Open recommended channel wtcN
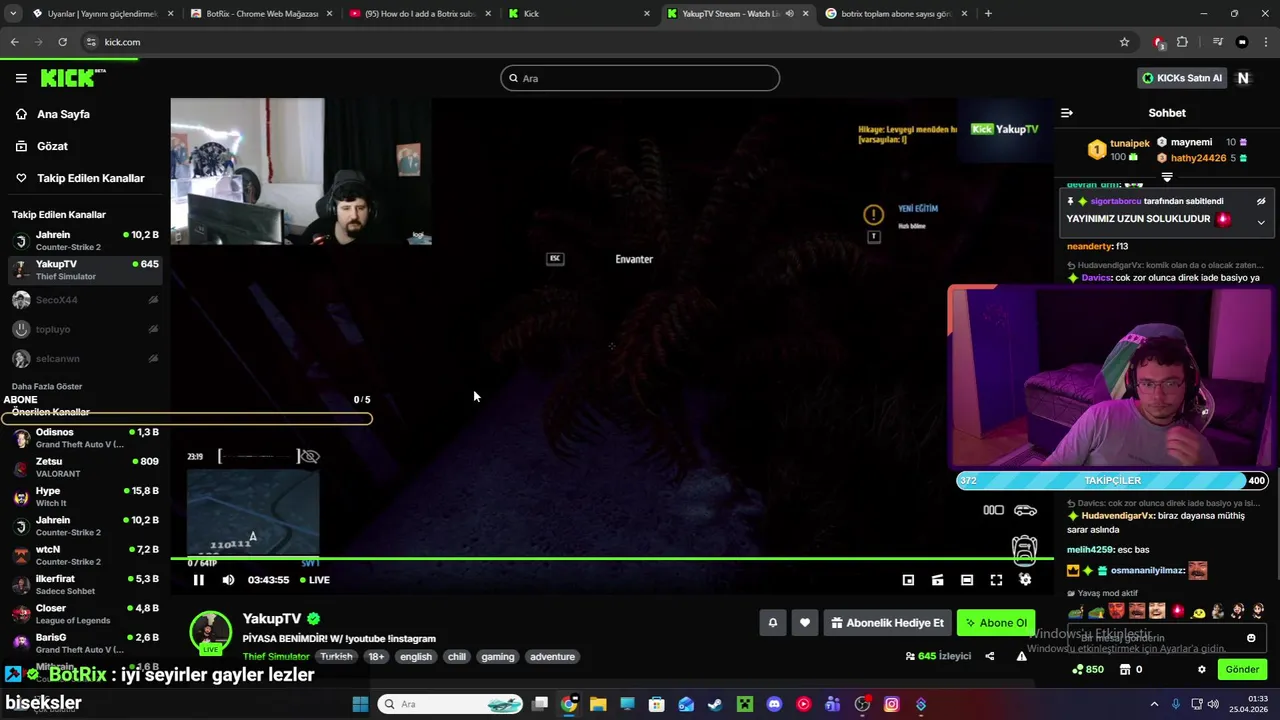Viewport: 1280px width, 720px height. [85, 555]
